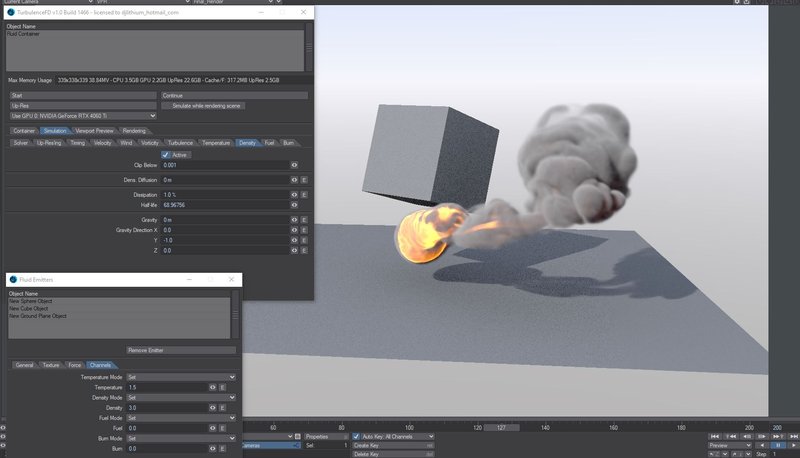Click the Clip Below value field
This screenshot has height=458, width=800.
pos(226,165)
